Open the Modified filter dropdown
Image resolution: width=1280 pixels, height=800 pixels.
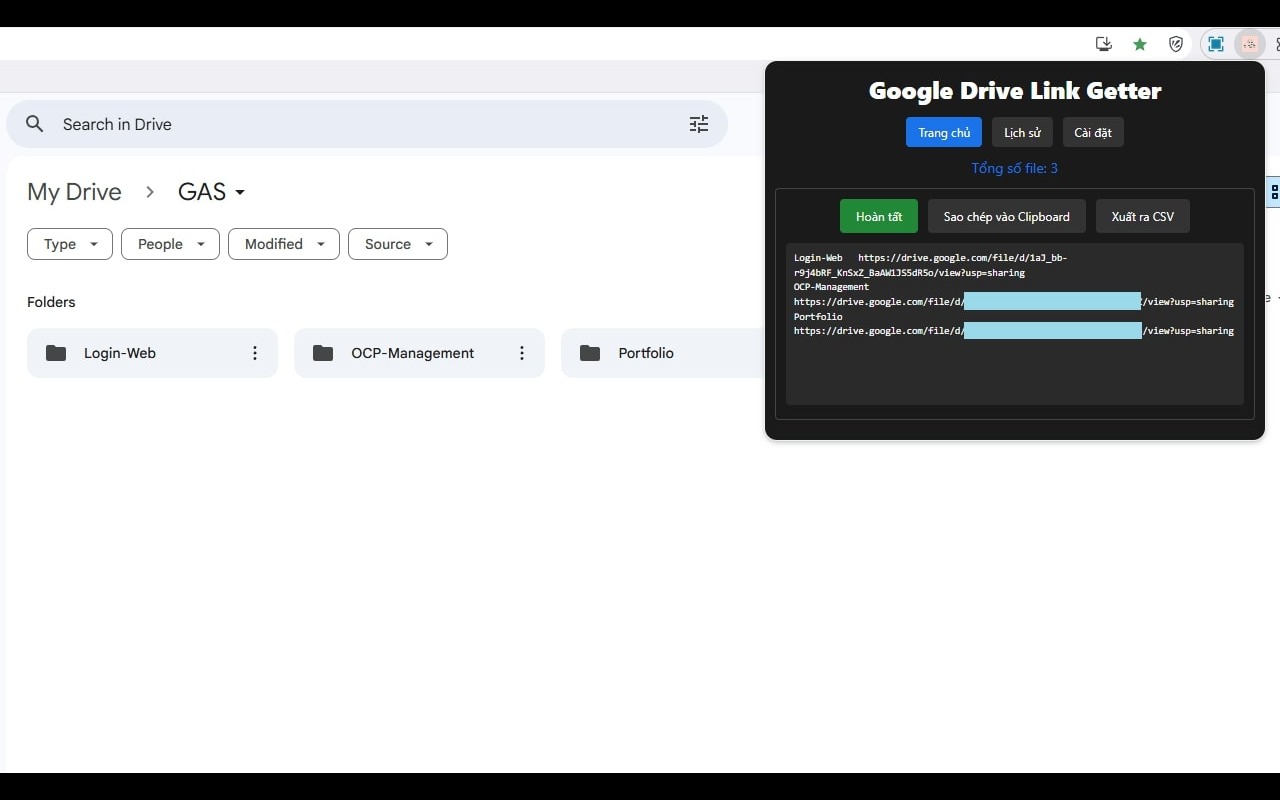[283, 243]
